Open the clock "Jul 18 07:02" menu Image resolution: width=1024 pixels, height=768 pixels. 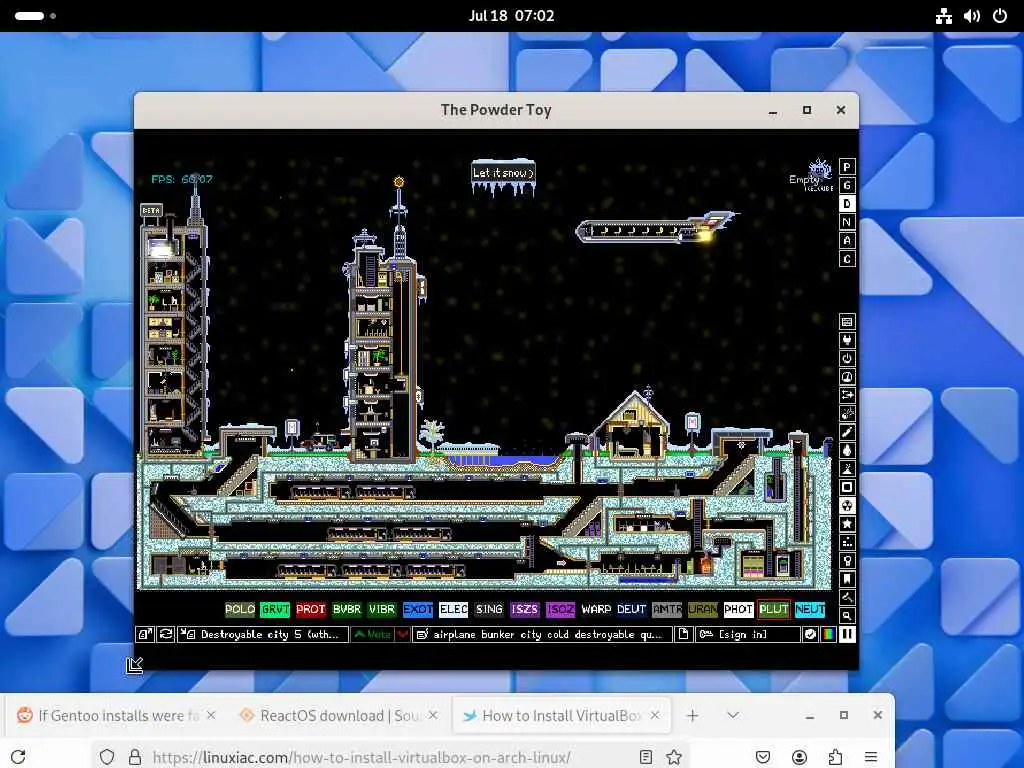click(x=511, y=16)
